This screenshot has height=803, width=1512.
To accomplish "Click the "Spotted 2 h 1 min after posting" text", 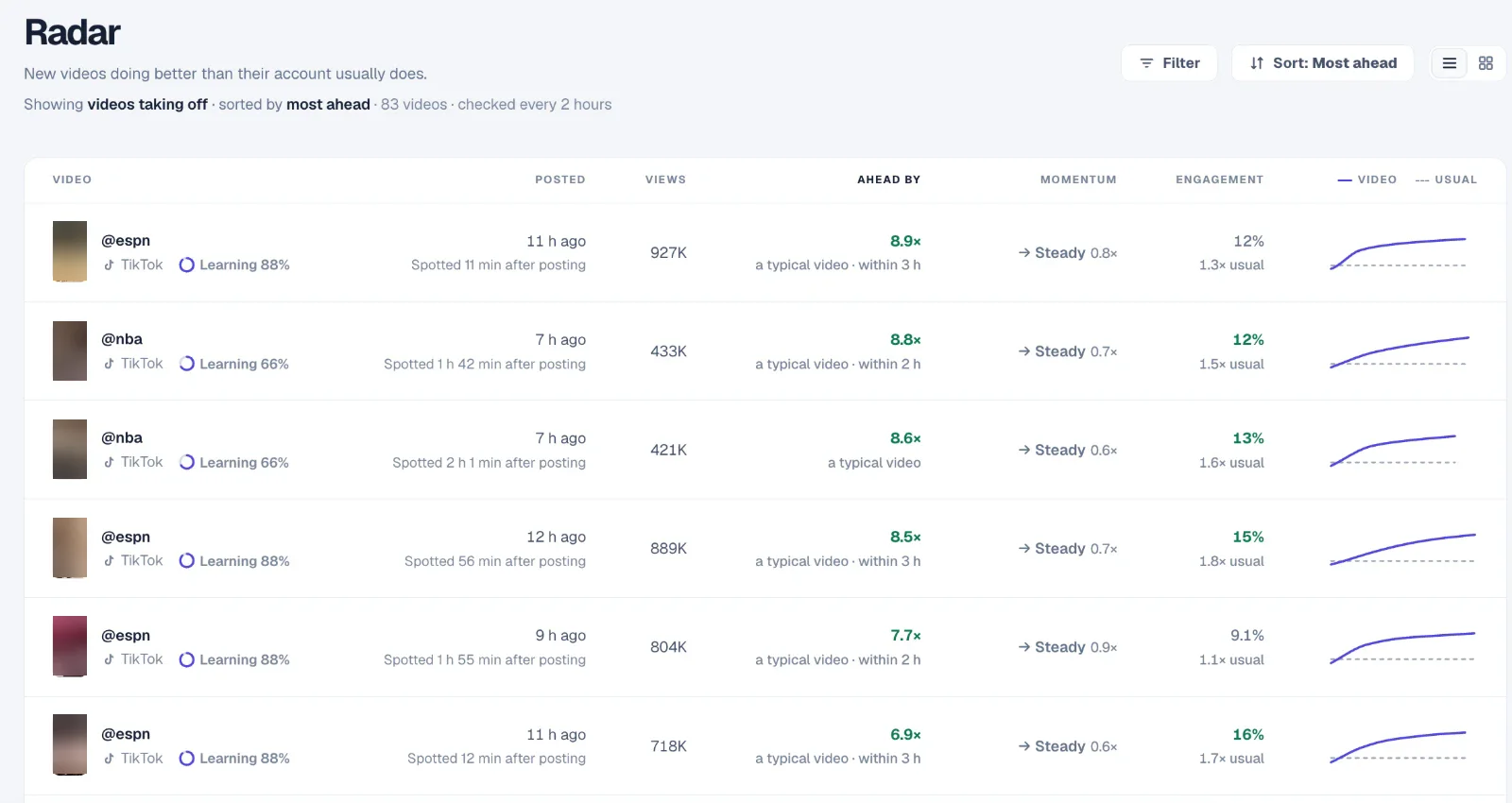I will (489, 463).
